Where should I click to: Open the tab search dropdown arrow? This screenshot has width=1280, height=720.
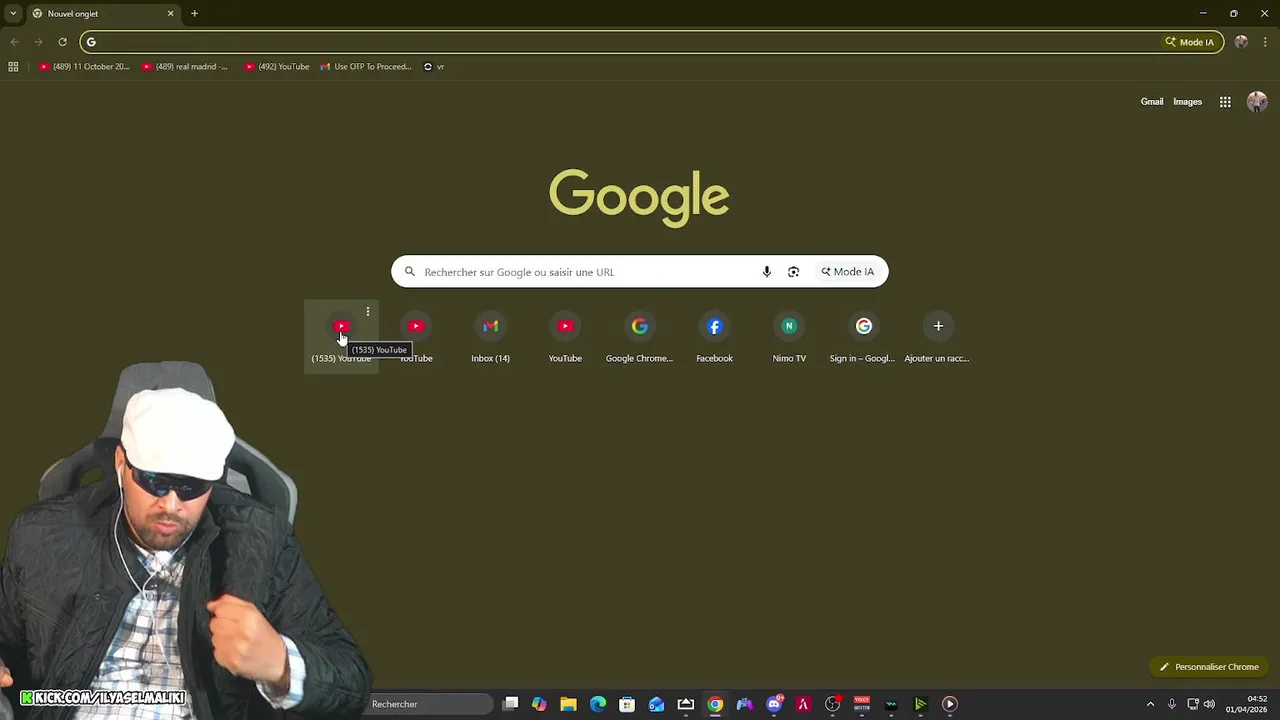(13, 14)
